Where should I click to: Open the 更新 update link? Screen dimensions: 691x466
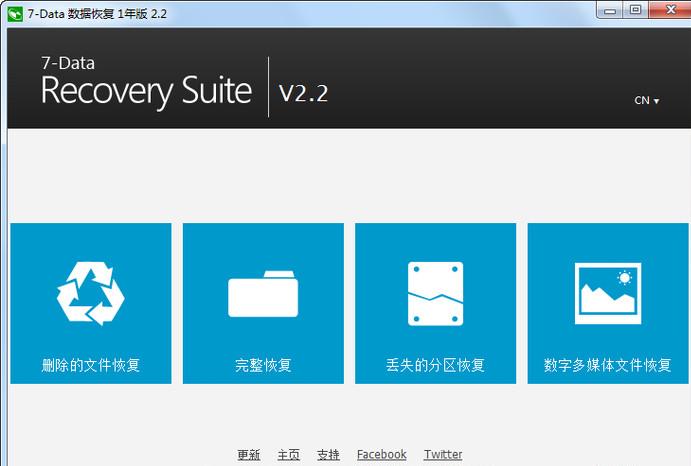[249, 455]
